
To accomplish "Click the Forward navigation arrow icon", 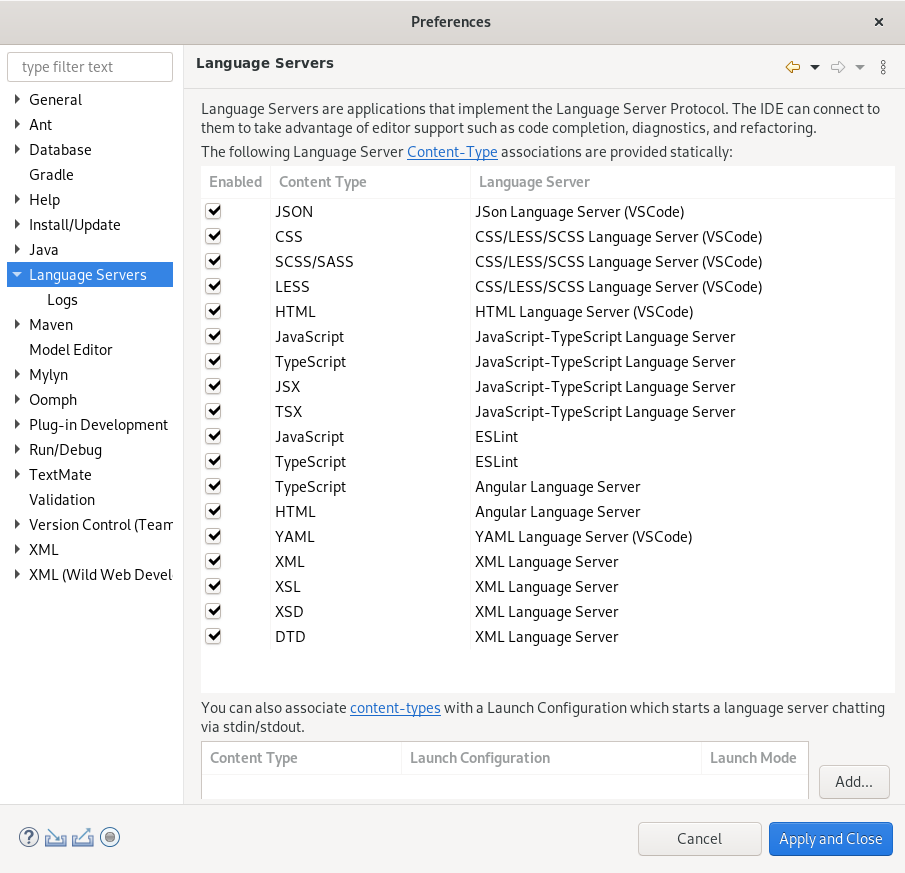I will (838, 67).
